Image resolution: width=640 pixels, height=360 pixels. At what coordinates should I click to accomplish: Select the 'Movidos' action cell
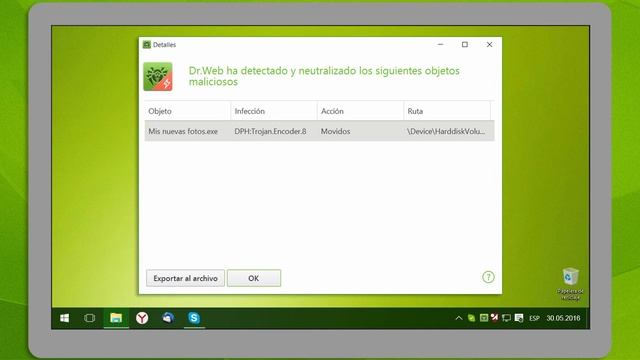[336, 131]
